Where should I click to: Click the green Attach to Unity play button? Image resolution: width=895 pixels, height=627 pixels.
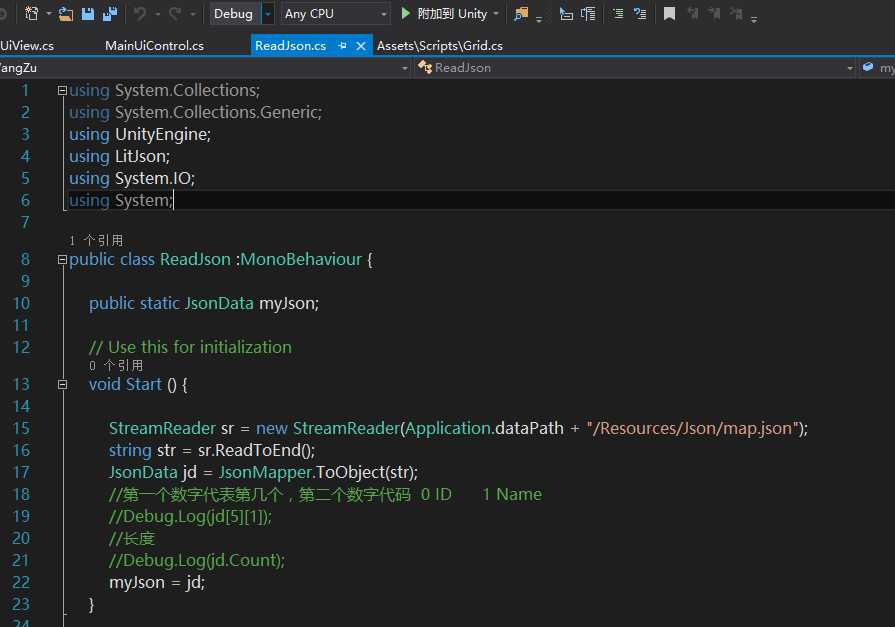pos(405,13)
